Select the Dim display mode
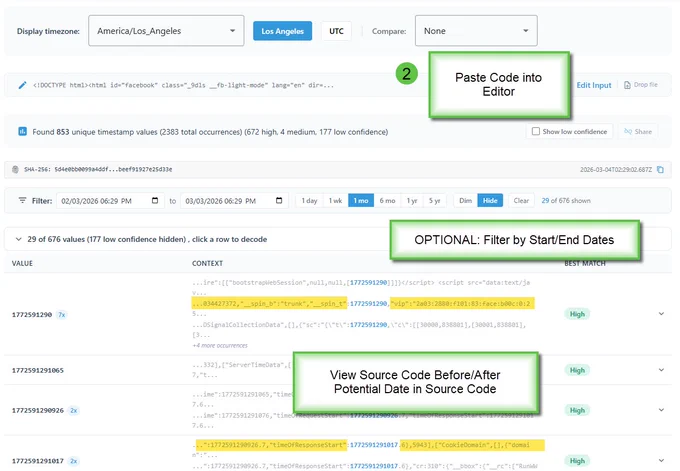Image resolution: width=680 pixels, height=471 pixels. click(465, 200)
